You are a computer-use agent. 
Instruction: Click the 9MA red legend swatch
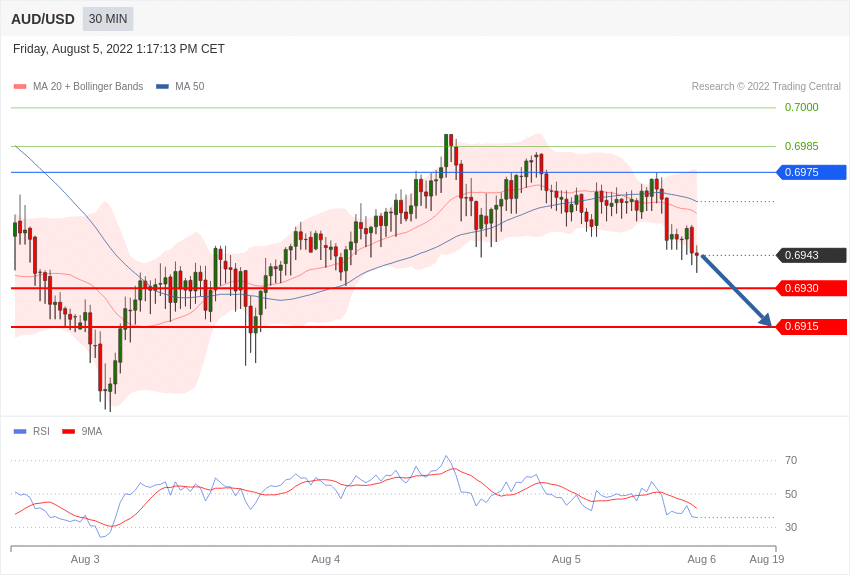coord(68,432)
